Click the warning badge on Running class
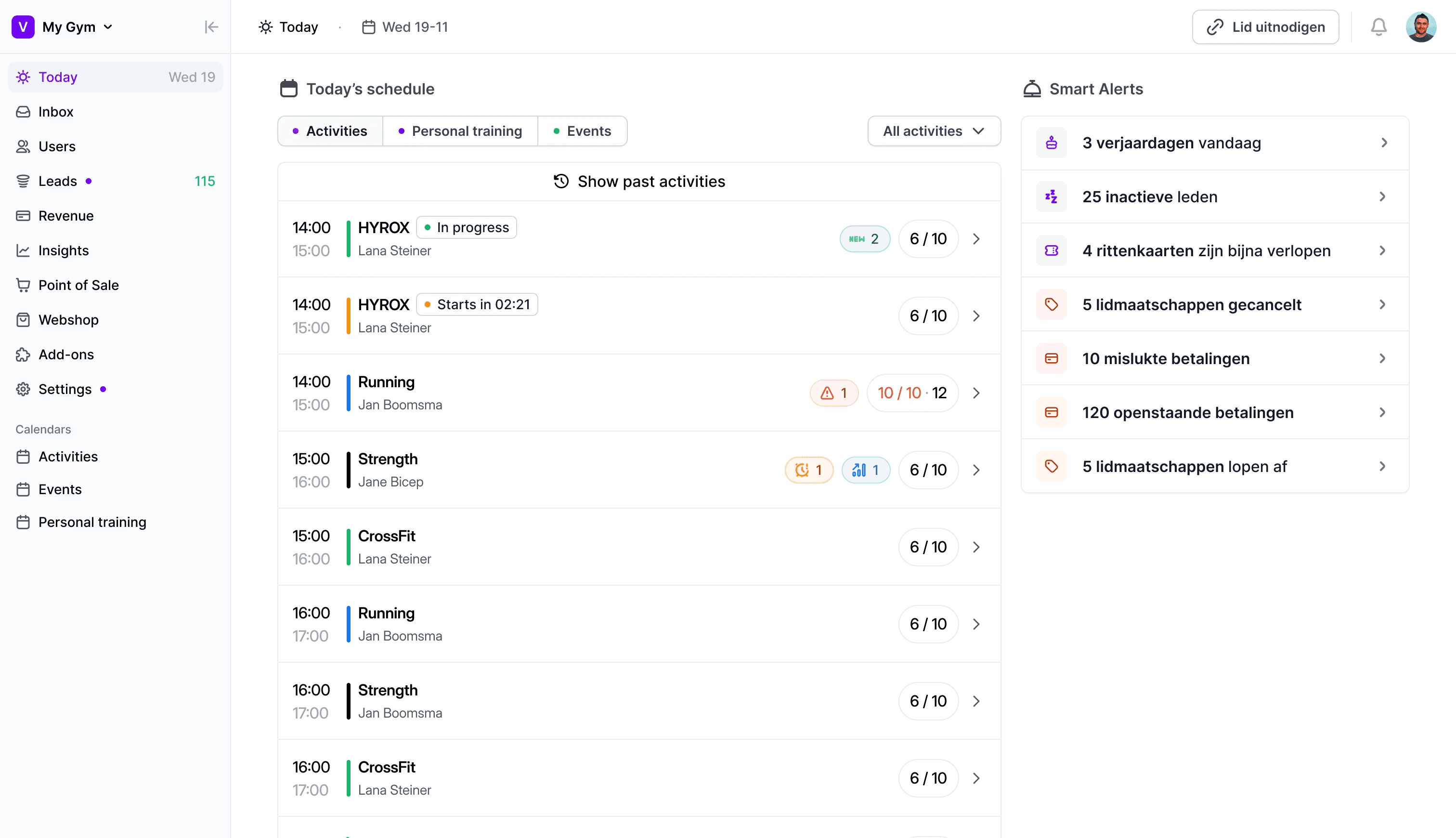The width and height of the screenshot is (1456, 838). click(833, 393)
